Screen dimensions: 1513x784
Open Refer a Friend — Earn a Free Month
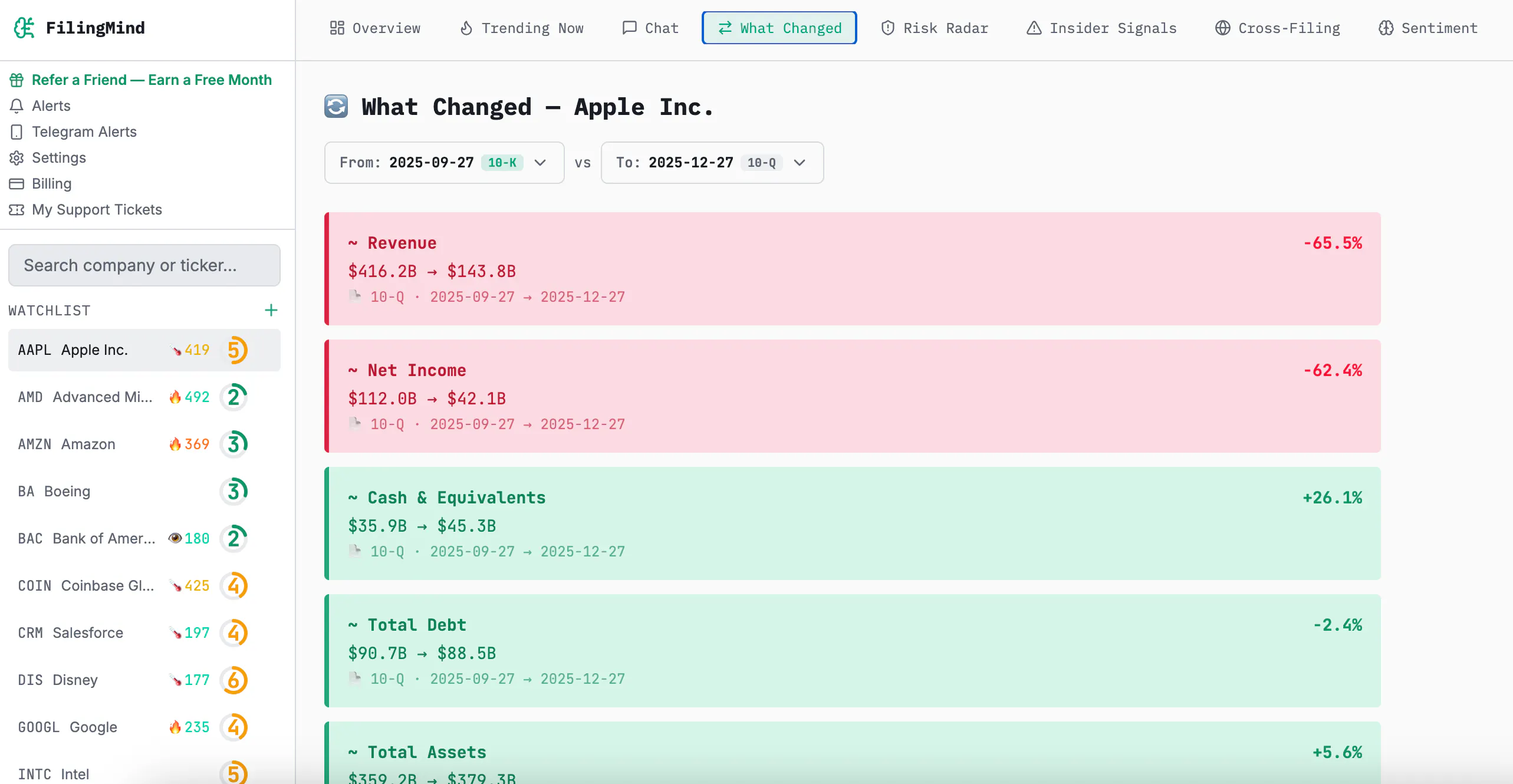click(x=141, y=80)
